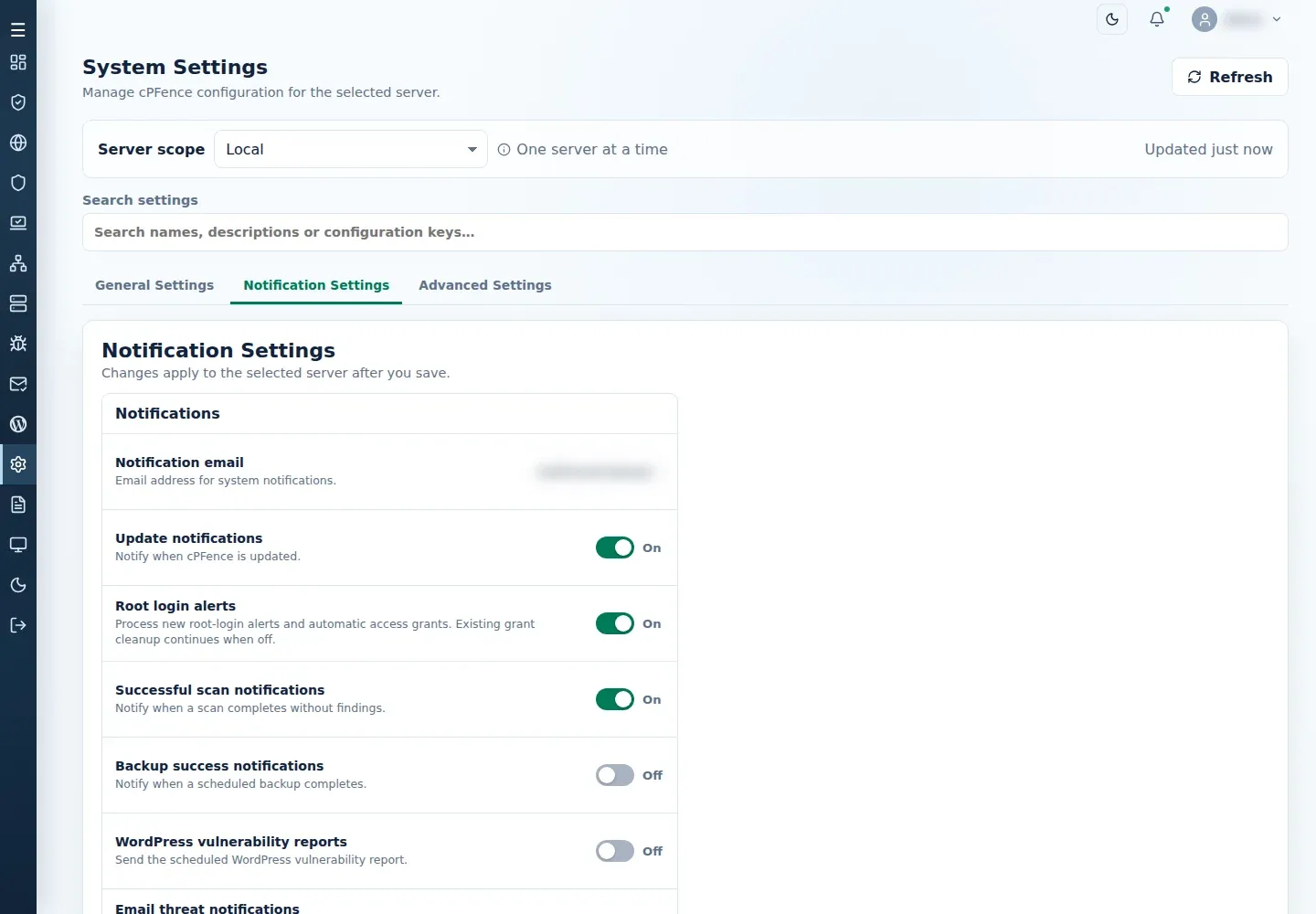Click the moon icon in the sidebar
This screenshot has width=1316, height=914.
click(x=18, y=585)
